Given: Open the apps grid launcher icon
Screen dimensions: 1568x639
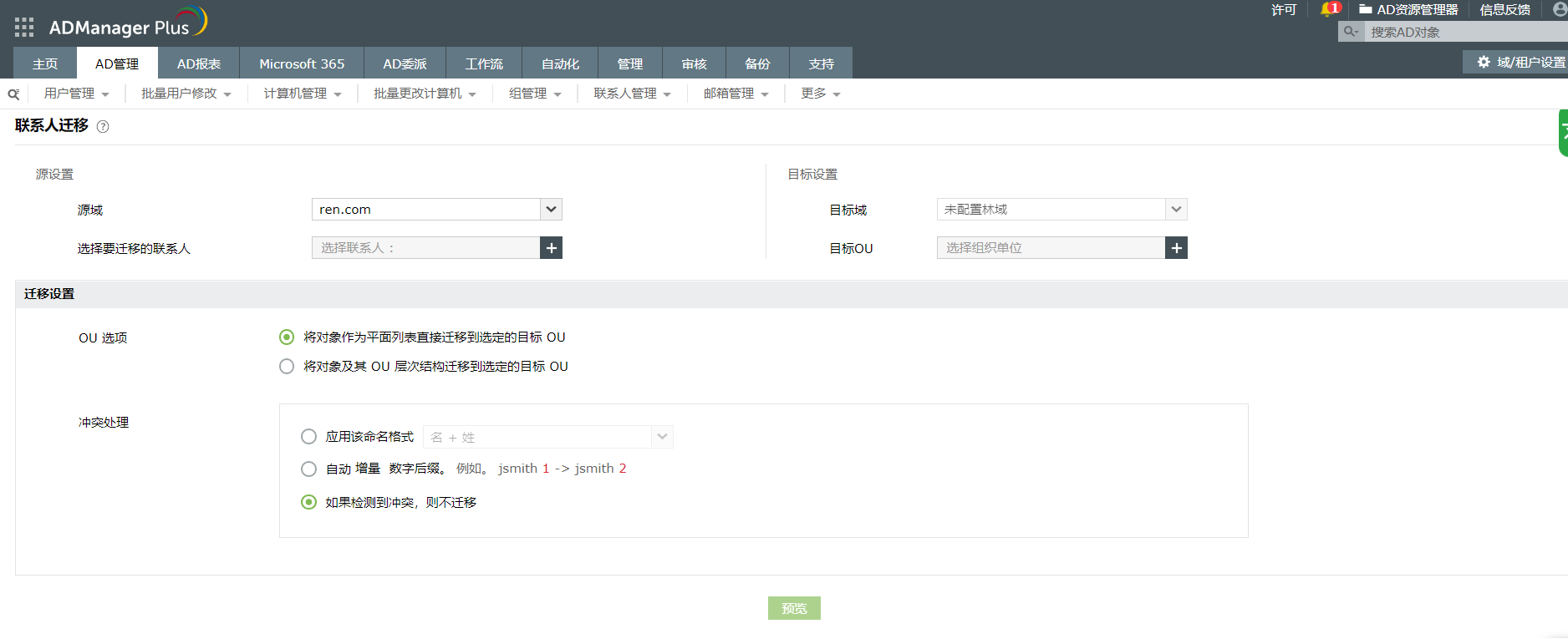Looking at the screenshot, I should coord(24,28).
